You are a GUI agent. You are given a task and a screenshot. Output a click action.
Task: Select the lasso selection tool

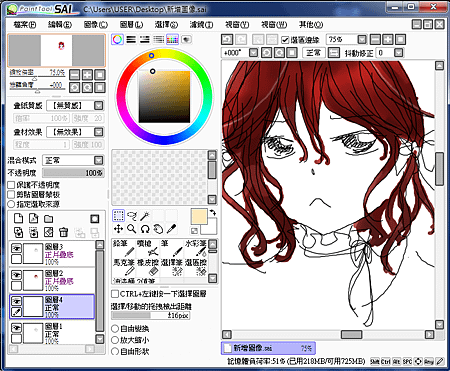pyautogui.click(x=132, y=216)
